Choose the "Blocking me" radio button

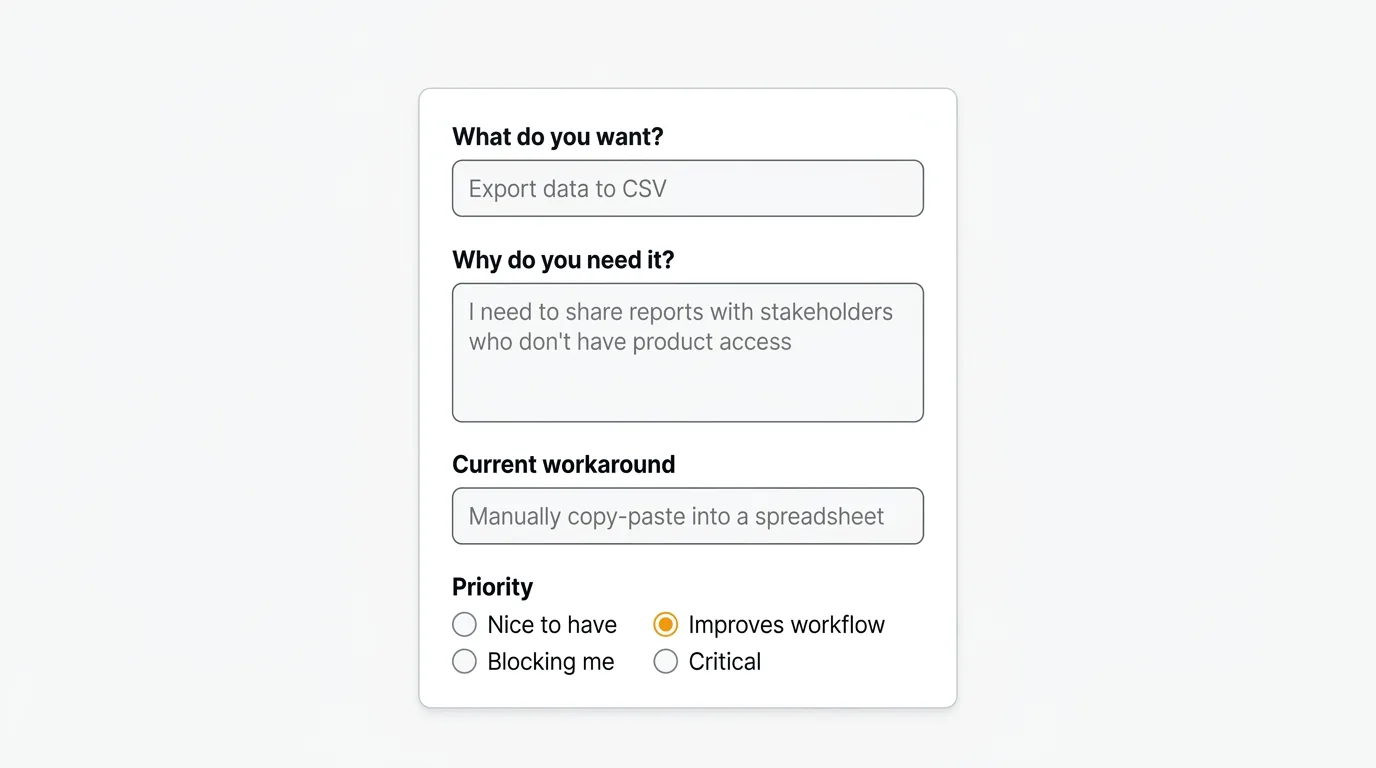[464, 662]
